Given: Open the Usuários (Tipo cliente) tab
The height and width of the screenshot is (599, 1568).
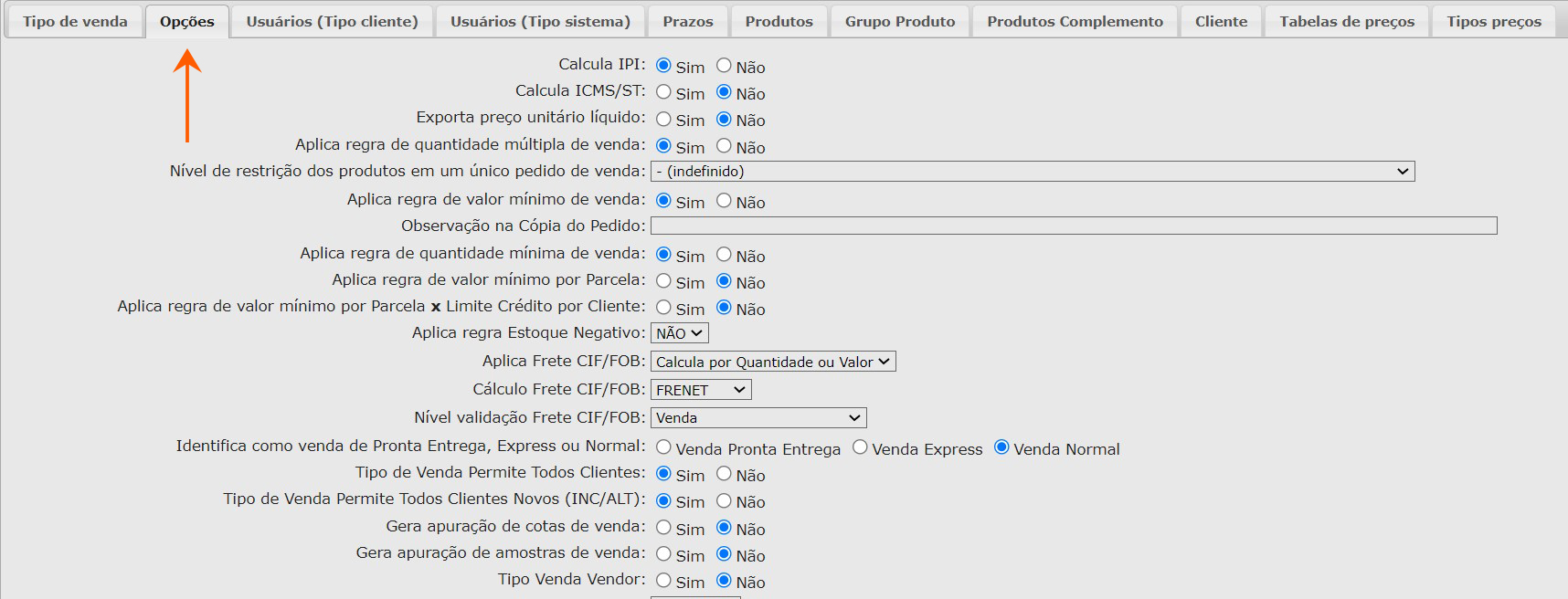Looking at the screenshot, I should 332,21.
